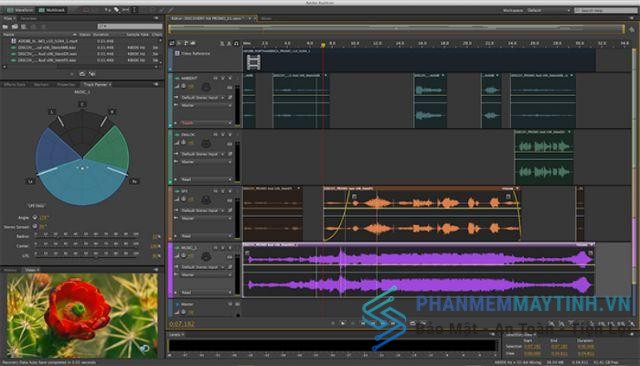Open AMBIENT track Master output dropdown

[x=206, y=105]
